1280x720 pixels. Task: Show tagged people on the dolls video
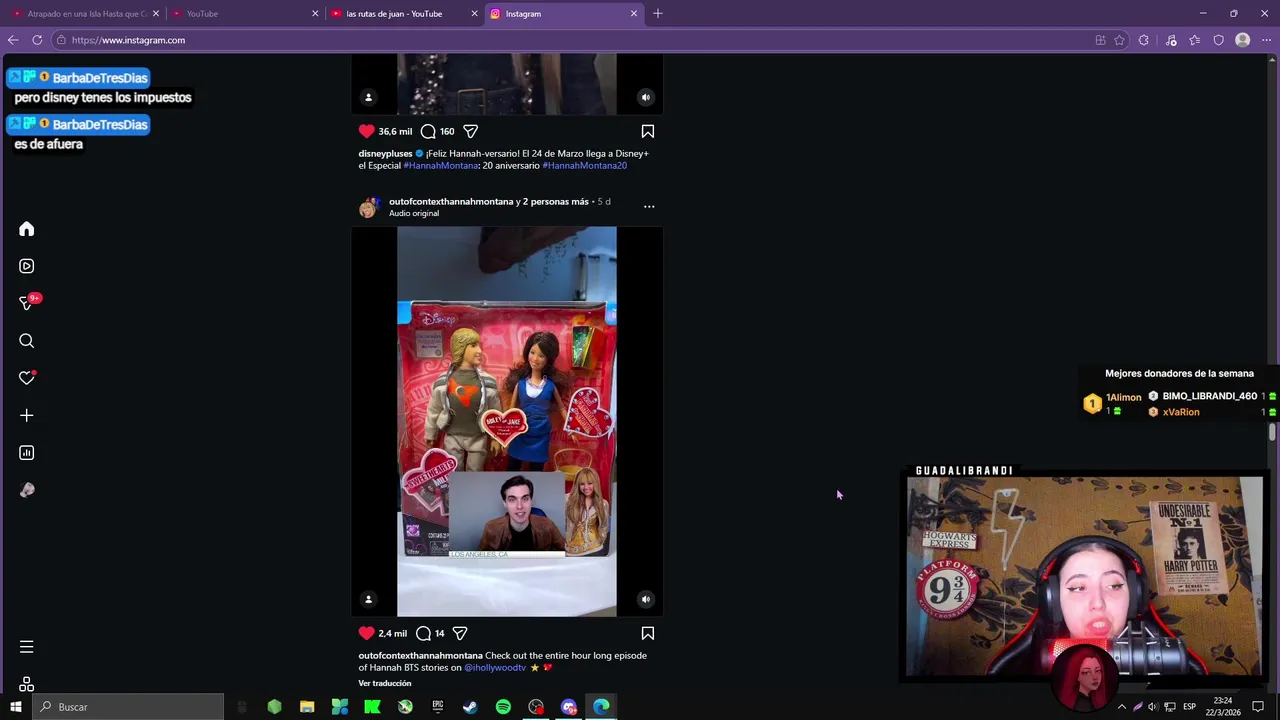(368, 599)
